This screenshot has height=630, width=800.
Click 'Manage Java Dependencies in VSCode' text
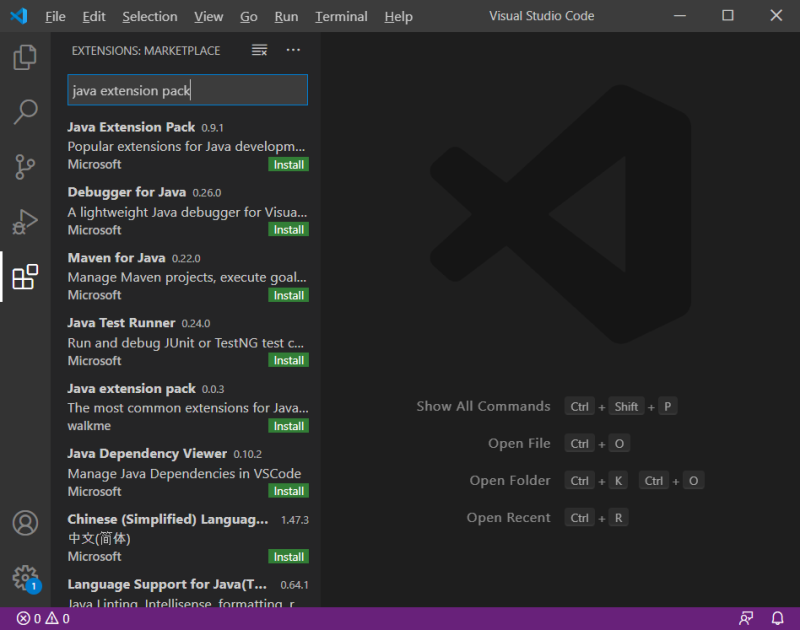tap(184, 473)
